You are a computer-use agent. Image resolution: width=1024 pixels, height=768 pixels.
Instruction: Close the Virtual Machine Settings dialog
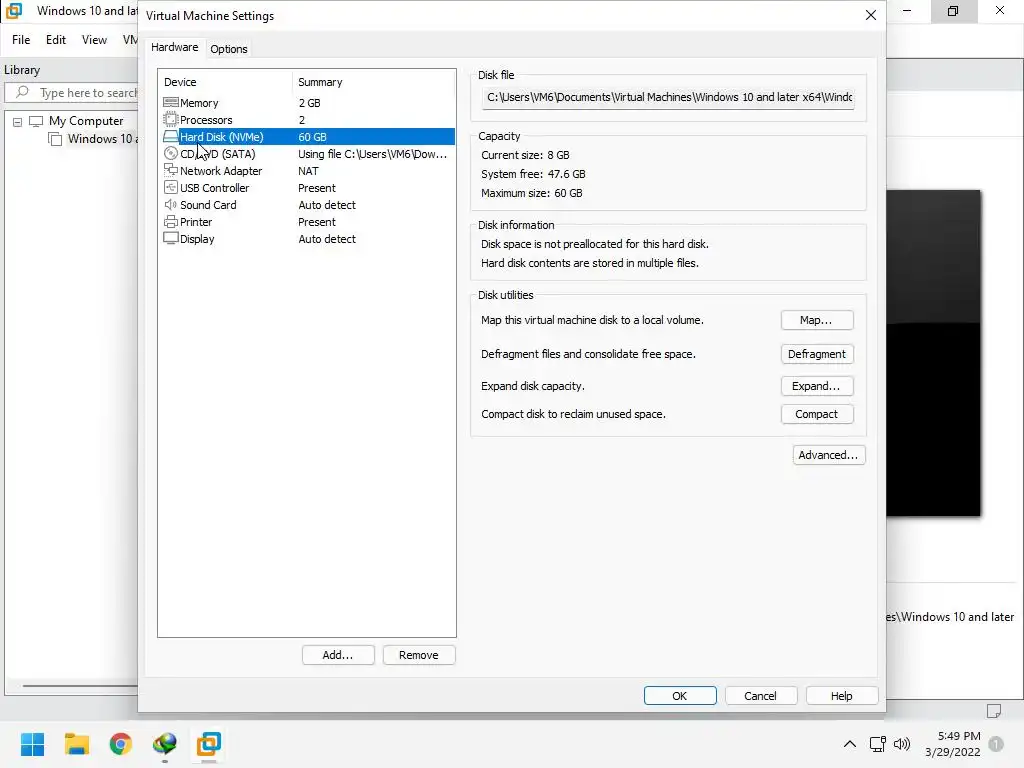(x=871, y=15)
